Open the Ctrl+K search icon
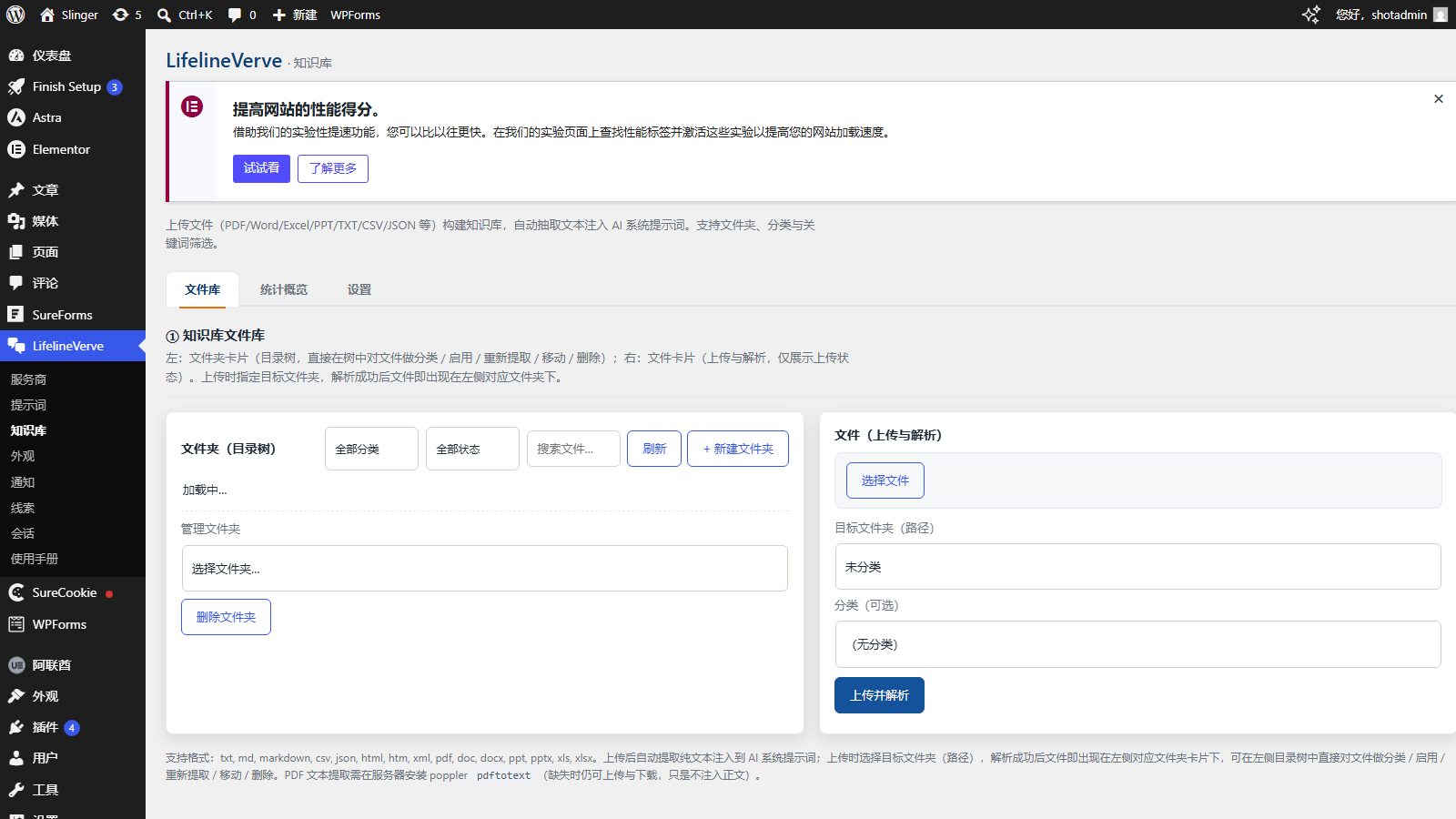 click(165, 15)
